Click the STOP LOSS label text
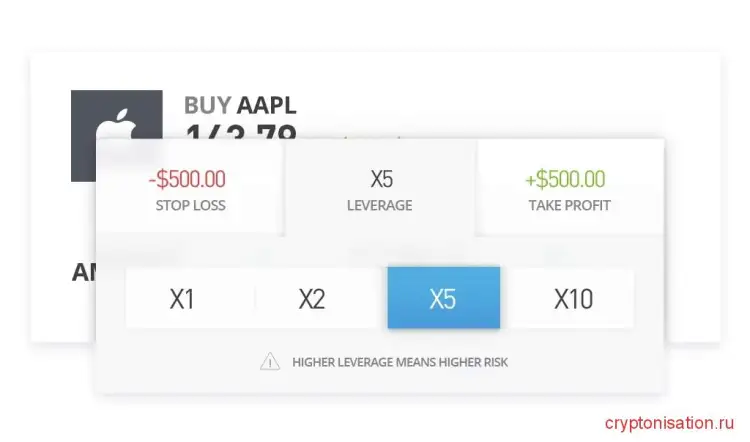Viewport: 750px width, 442px height. click(x=190, y=205)
